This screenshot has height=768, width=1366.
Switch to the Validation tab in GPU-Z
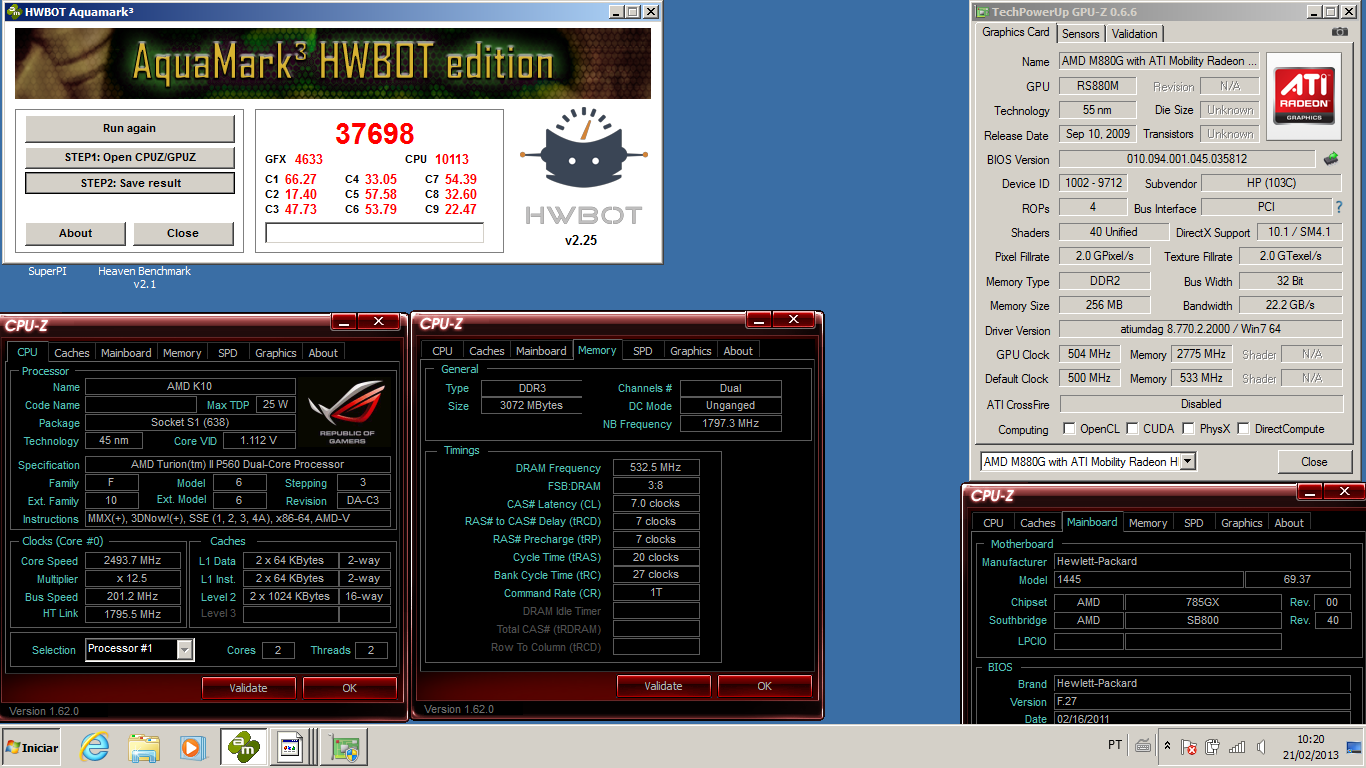[x=1134, y=33]
